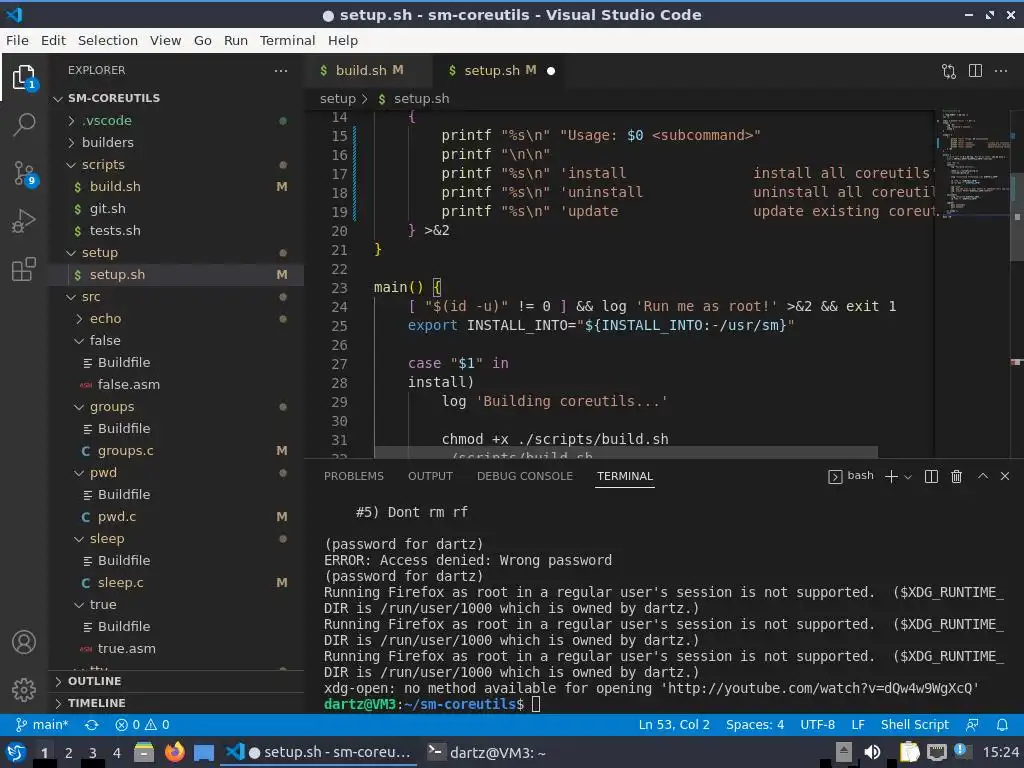The width and height of the screenshot is (1024, 768).
Task: Open the Manage gear icon
Action: 24,689
